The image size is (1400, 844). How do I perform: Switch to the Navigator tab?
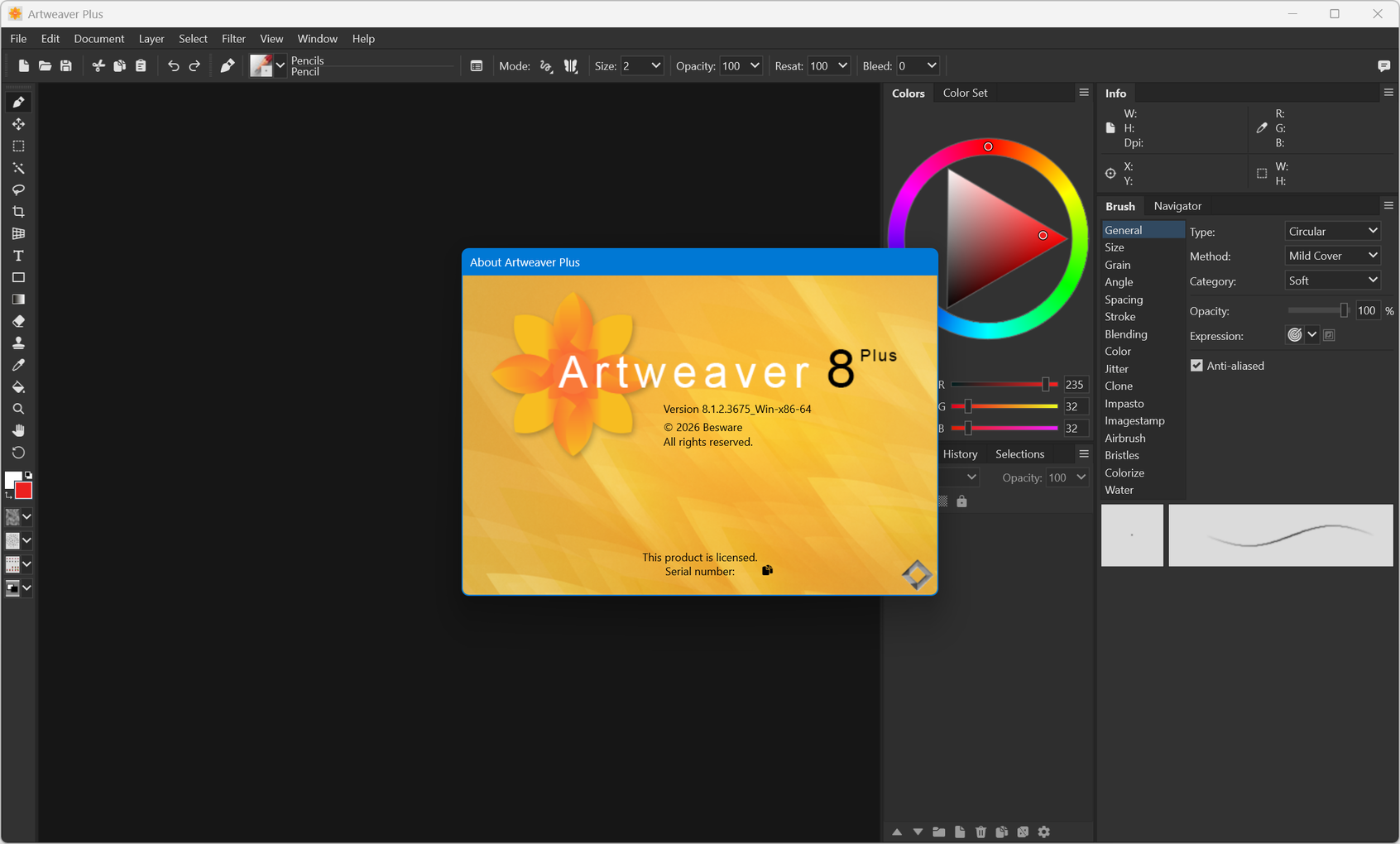[1177, 206]
